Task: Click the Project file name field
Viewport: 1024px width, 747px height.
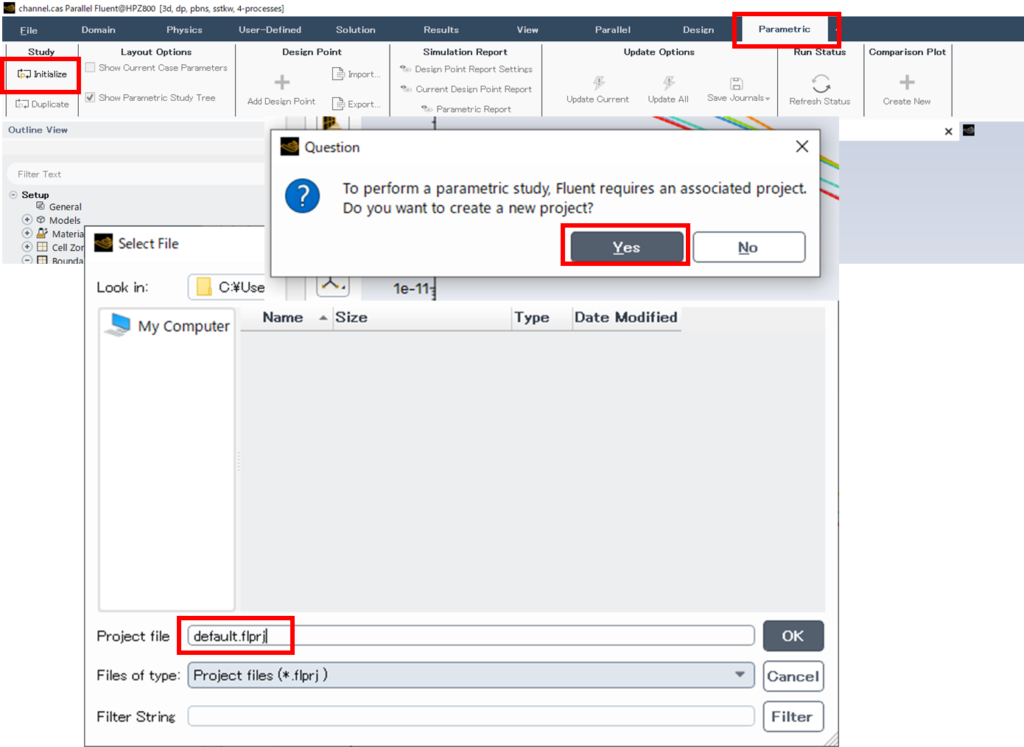Action: tap(471, 636)
